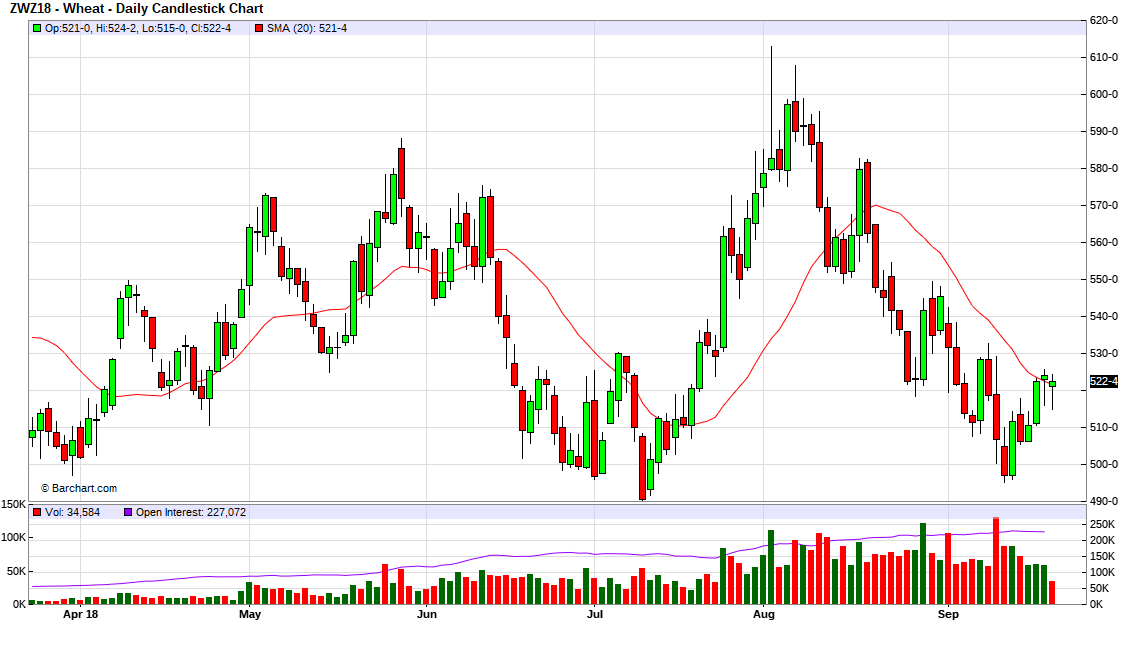Select the Open Interest: 227,072 label

191,512
